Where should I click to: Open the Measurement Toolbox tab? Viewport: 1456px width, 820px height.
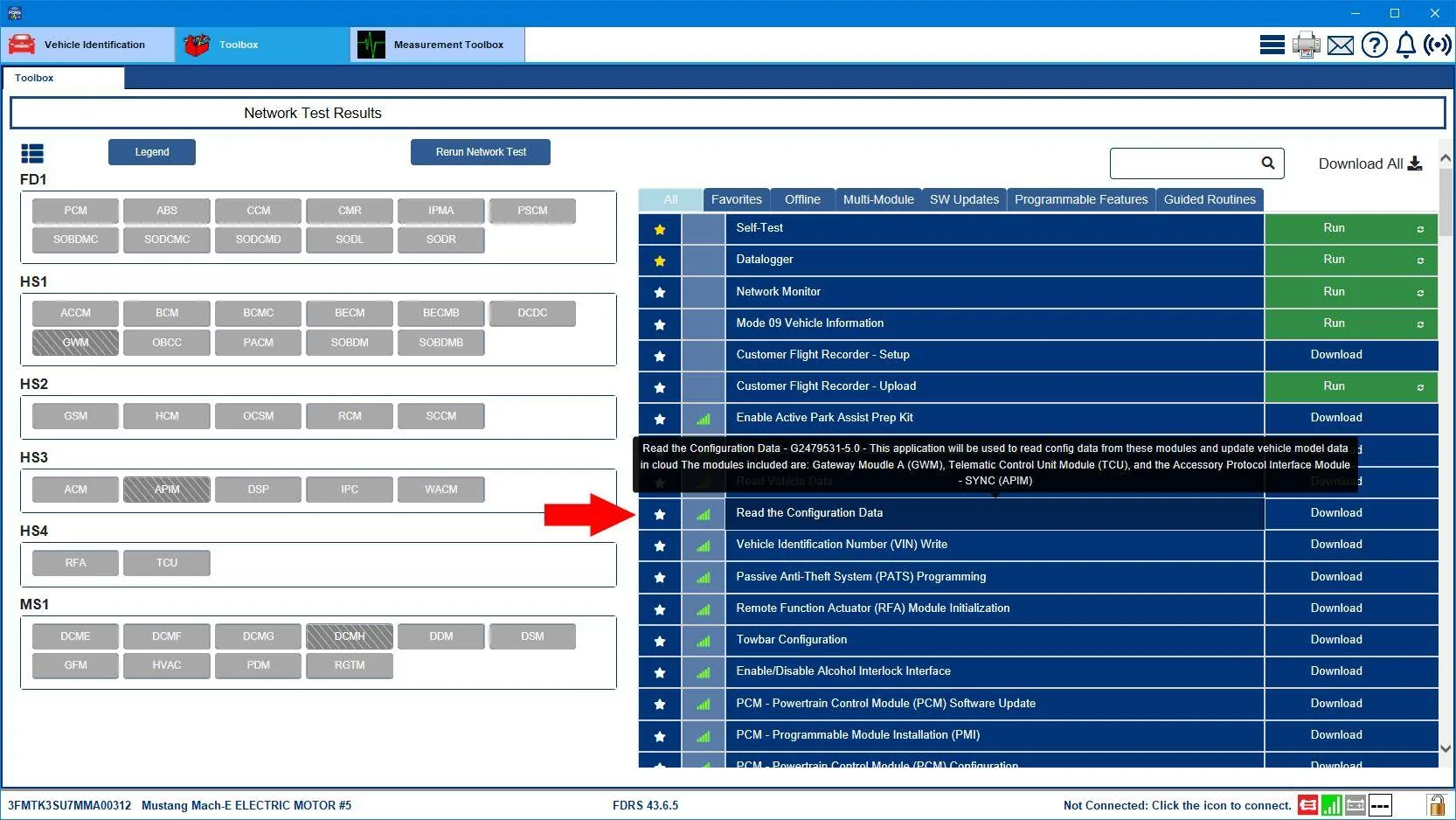(438, 45)
